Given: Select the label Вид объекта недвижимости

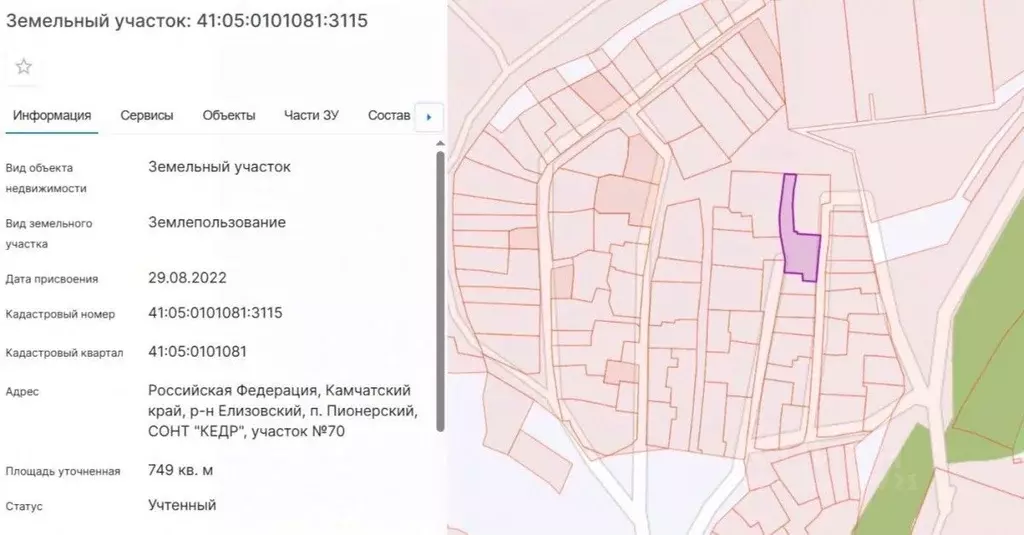Looking at the screenshot, I should tap(46, 178).
